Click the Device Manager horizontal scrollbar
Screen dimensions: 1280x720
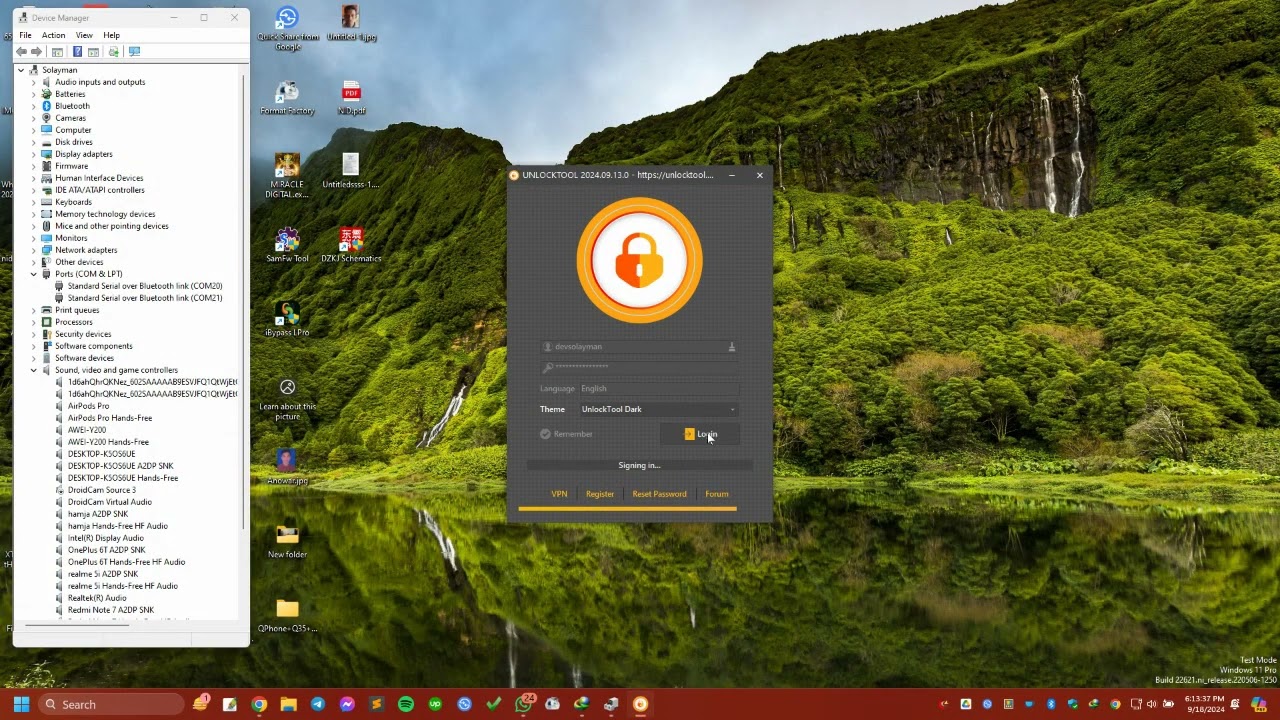click(78, 625)
